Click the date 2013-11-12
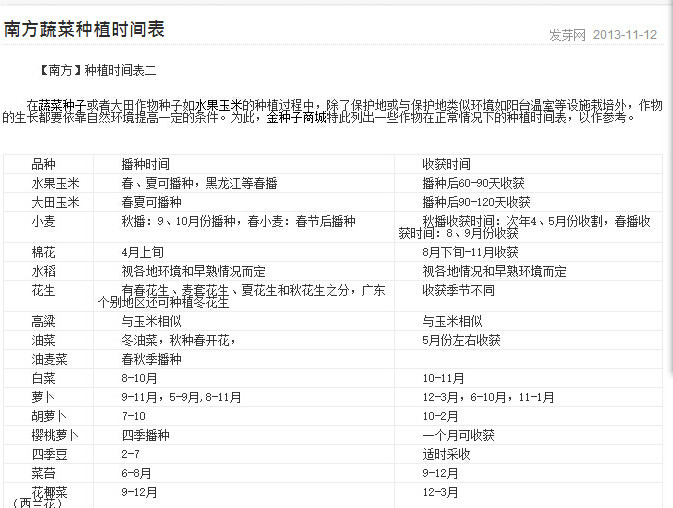 coord(625,35)
